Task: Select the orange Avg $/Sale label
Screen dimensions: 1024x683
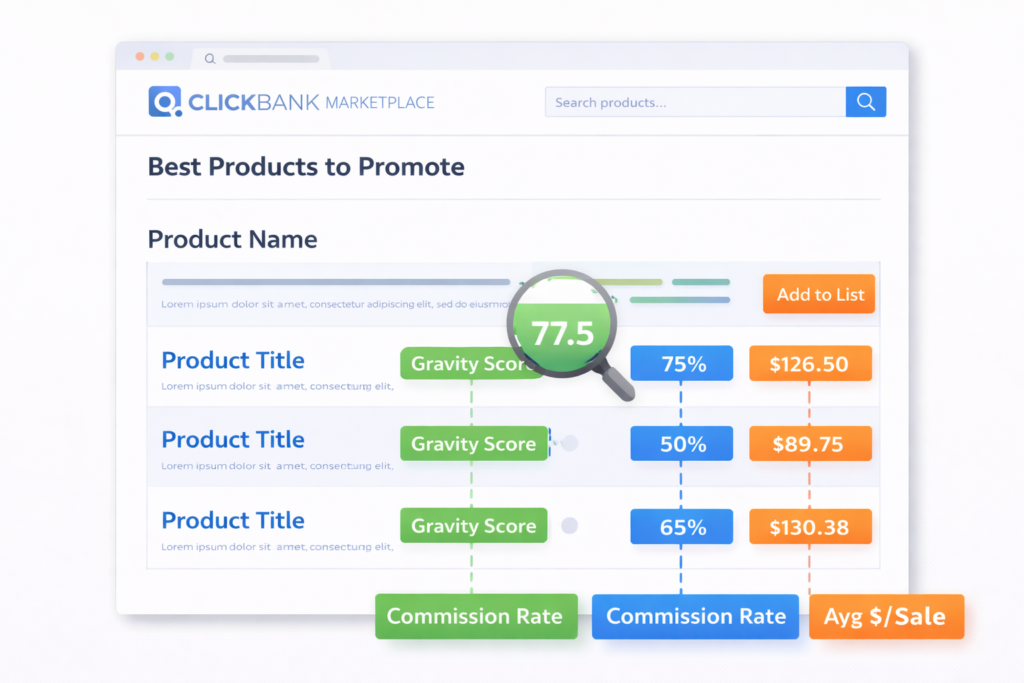Action: click(x=885, y=616)
